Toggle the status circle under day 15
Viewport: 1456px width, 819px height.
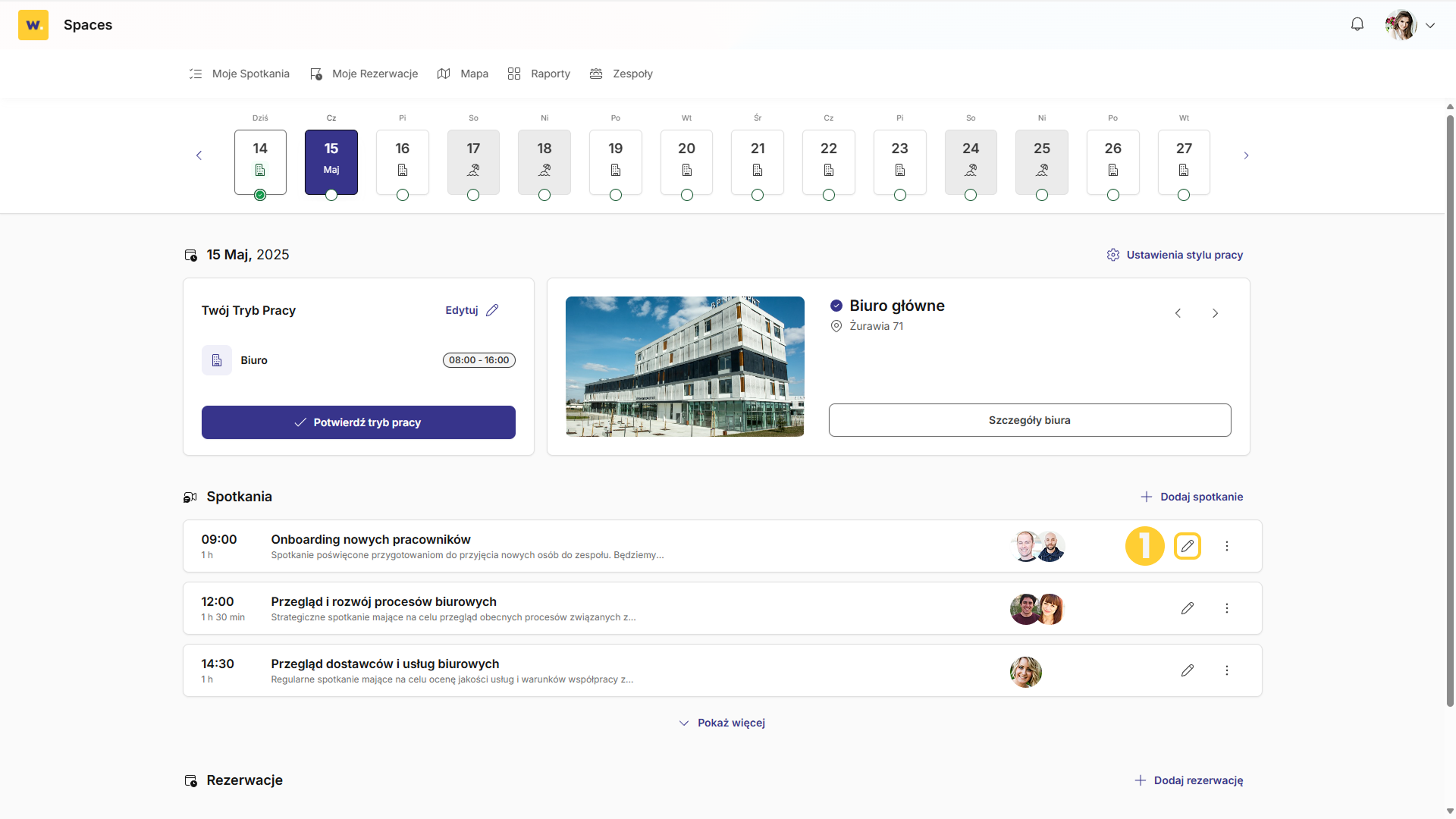click(331, 195)
